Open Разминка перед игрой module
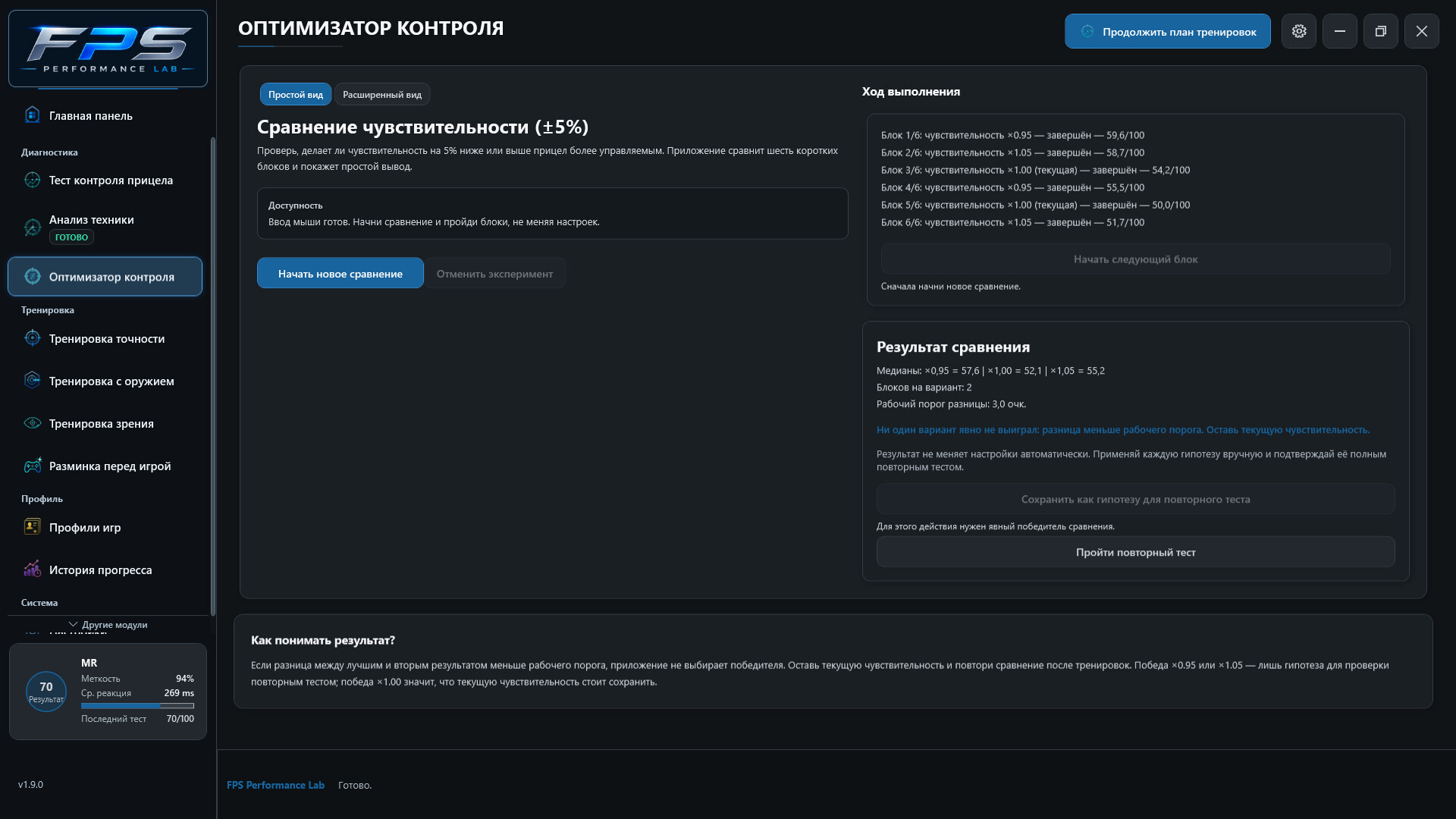Image resolution: width=1456 pixels, height=819 pixels. coord(105,466)
